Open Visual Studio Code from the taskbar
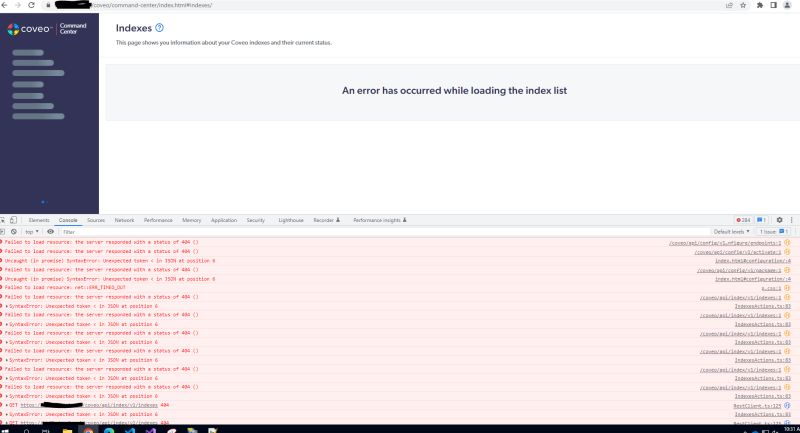The width and height of the screenshot is (800, 433). (x=130, y=430)
